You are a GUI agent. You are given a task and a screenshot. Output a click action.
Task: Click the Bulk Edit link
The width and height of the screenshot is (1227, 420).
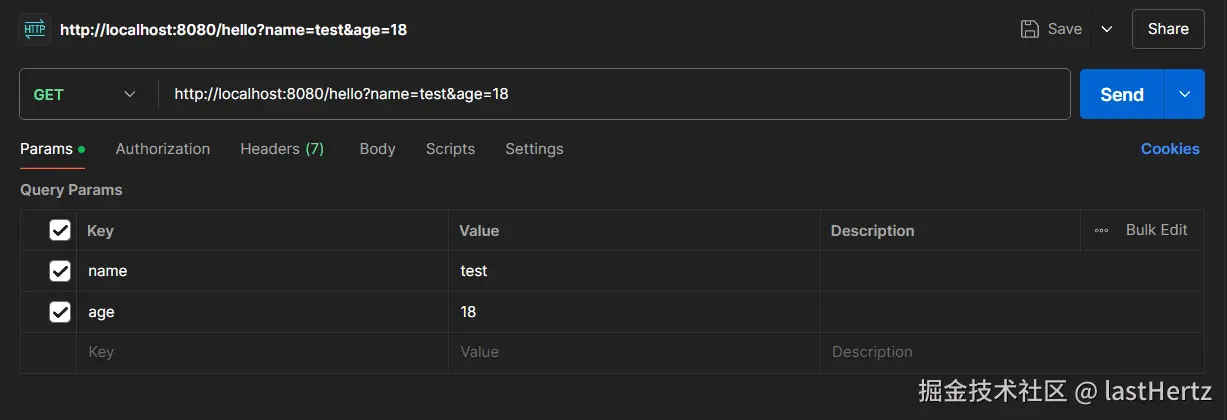1156,230
